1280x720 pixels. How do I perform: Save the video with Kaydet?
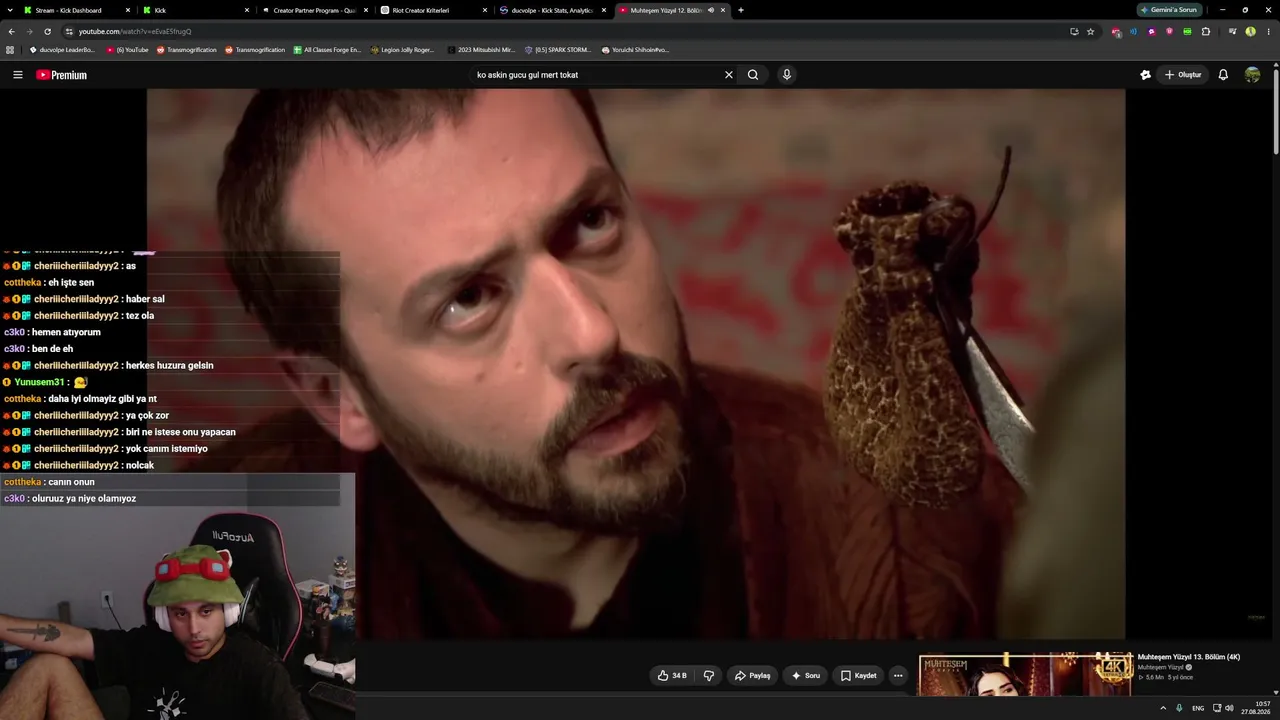pos(858,676)
